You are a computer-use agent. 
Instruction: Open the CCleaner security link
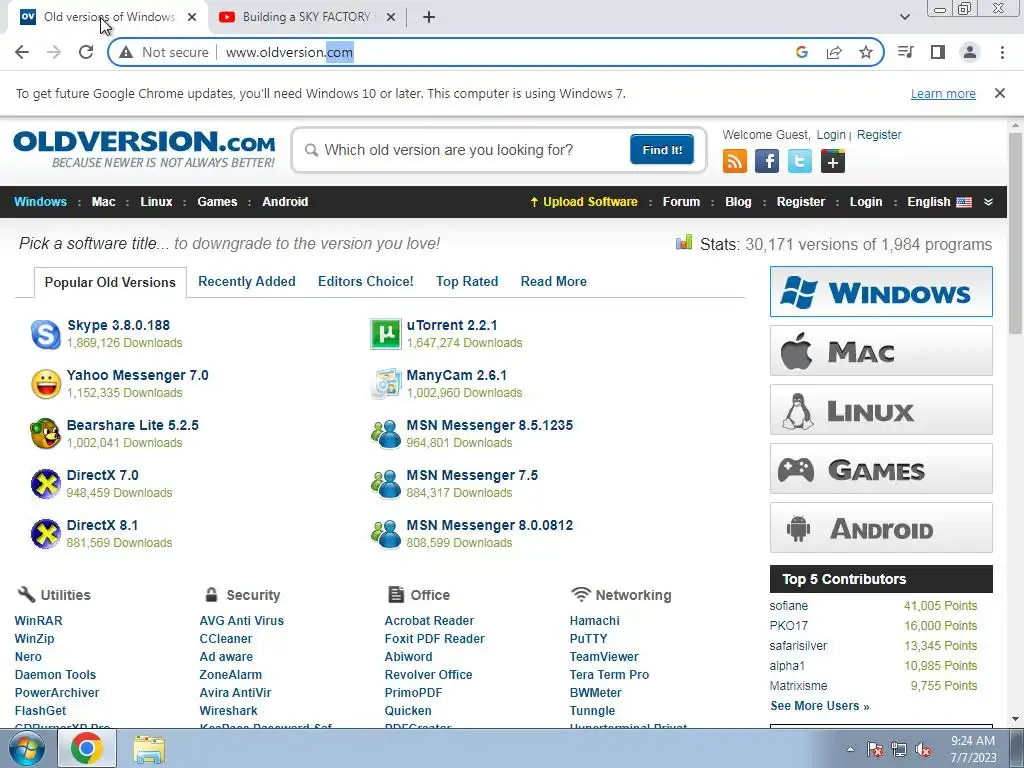coord(226,639)
